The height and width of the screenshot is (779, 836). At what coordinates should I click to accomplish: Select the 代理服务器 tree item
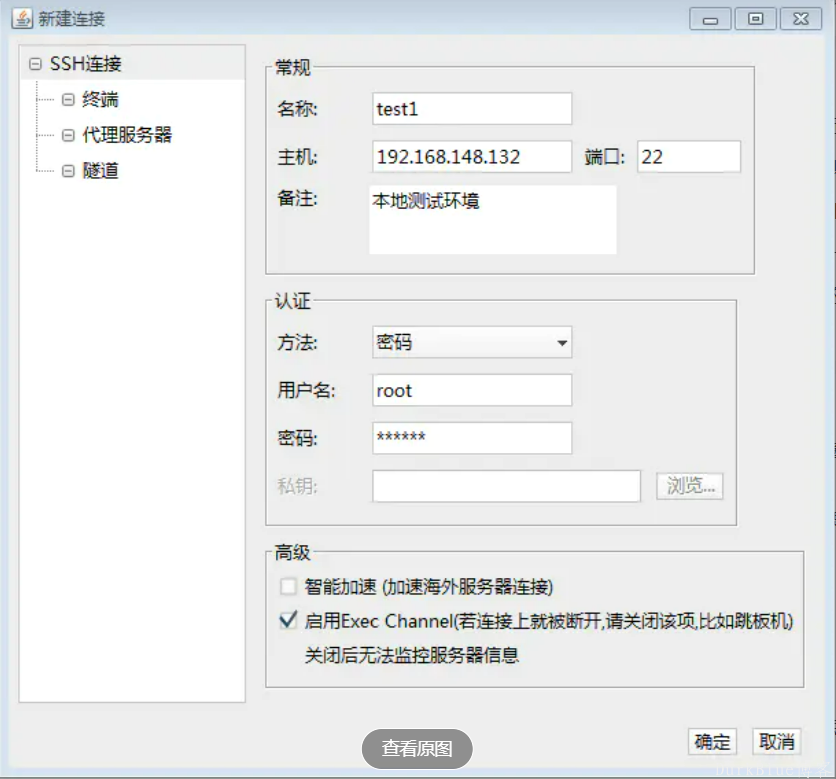coord(119,135)
